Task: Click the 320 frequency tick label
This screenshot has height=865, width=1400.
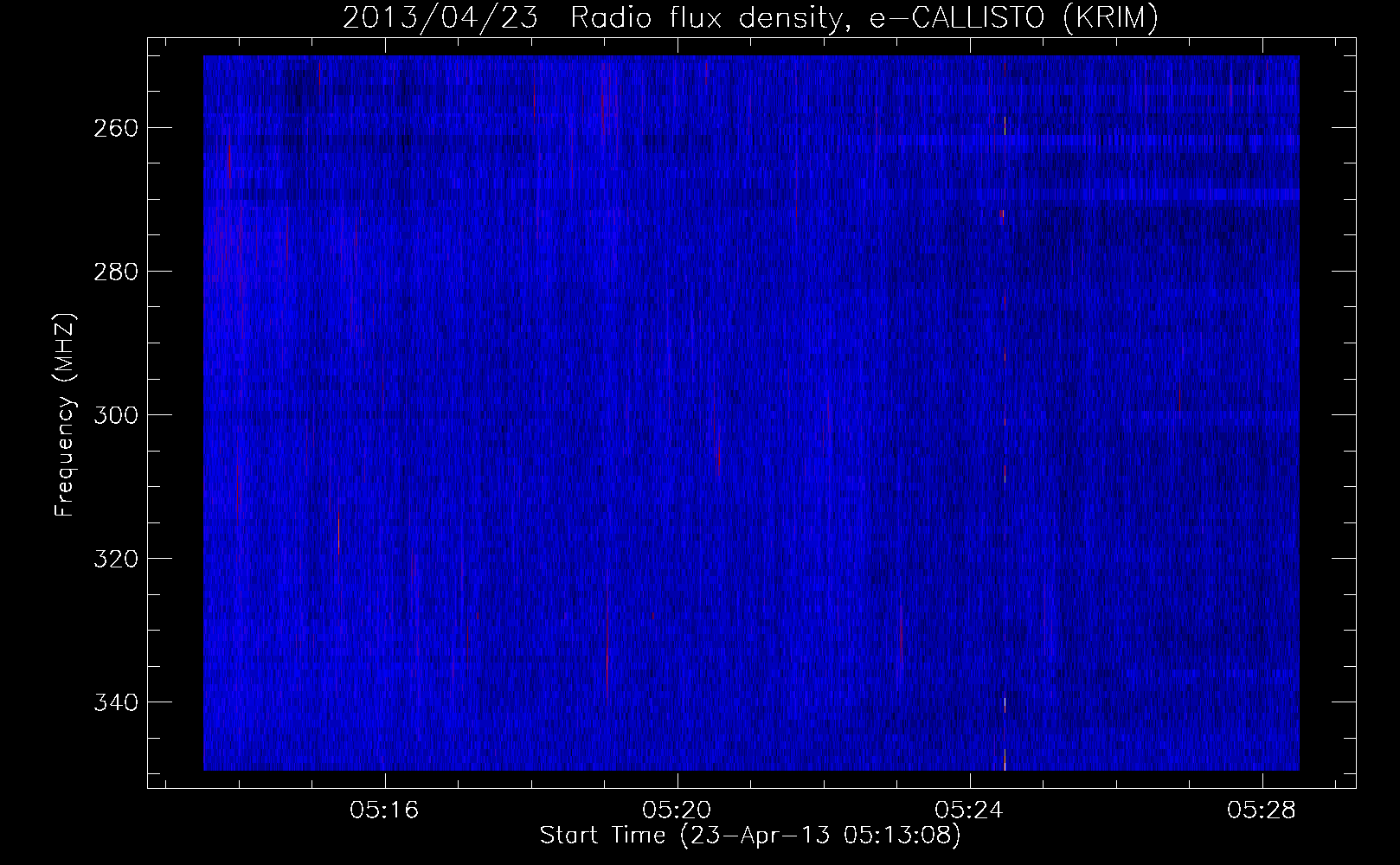Action: (x=114, y=559)
